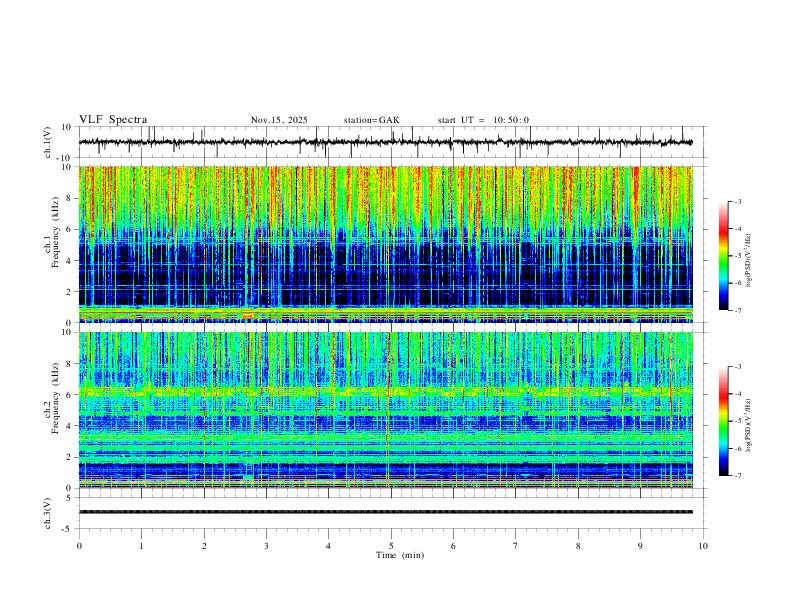Click the 'start UT = 10:50:0' text
This screenshot has height=612, width=792.
tap(483, 120)
